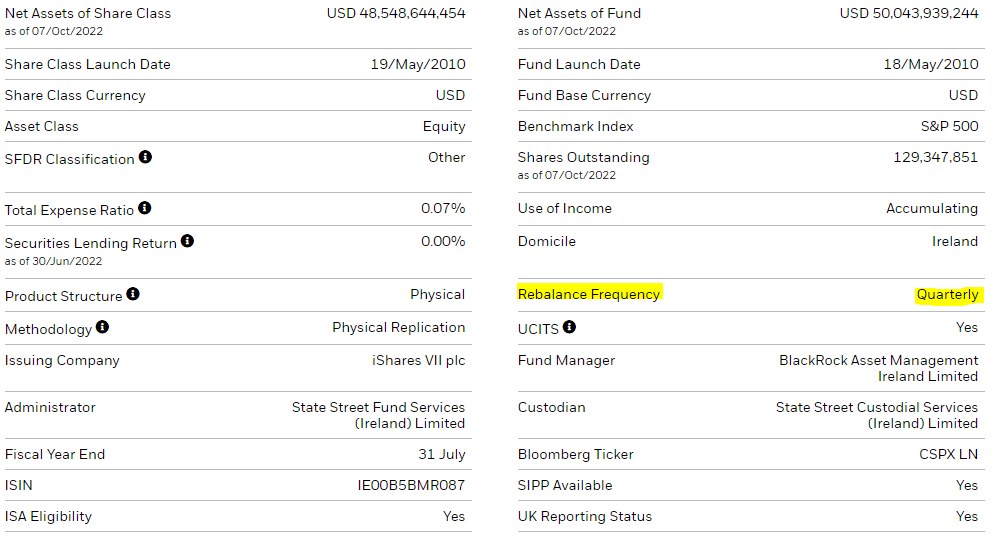998x542 pixels.
Task: Click the Net Assets of Share Class amount
Action: (x=396, y=13)
